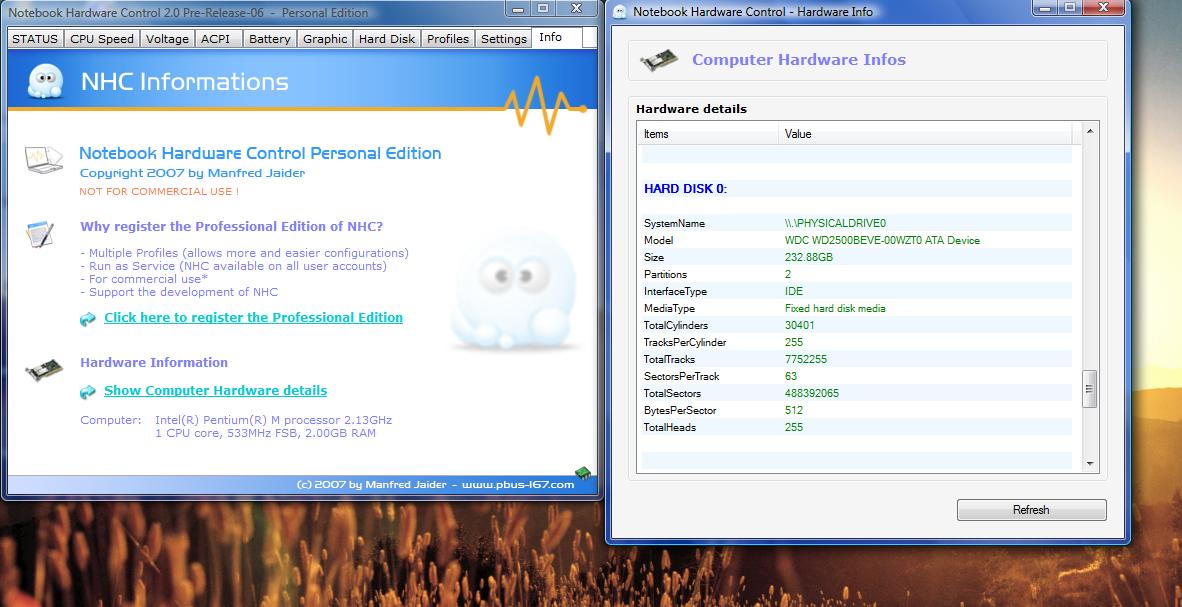This screenshot has width=1182, height=607.
Task: Click the BytesPerSector 512 value
Action: pyautogui.click(x=794, y=410)
